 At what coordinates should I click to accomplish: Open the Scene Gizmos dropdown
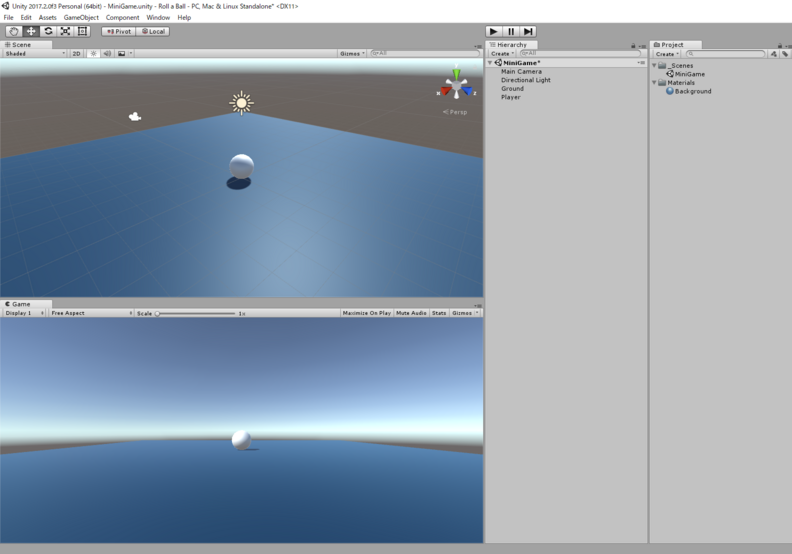click(x=352, y=54)
